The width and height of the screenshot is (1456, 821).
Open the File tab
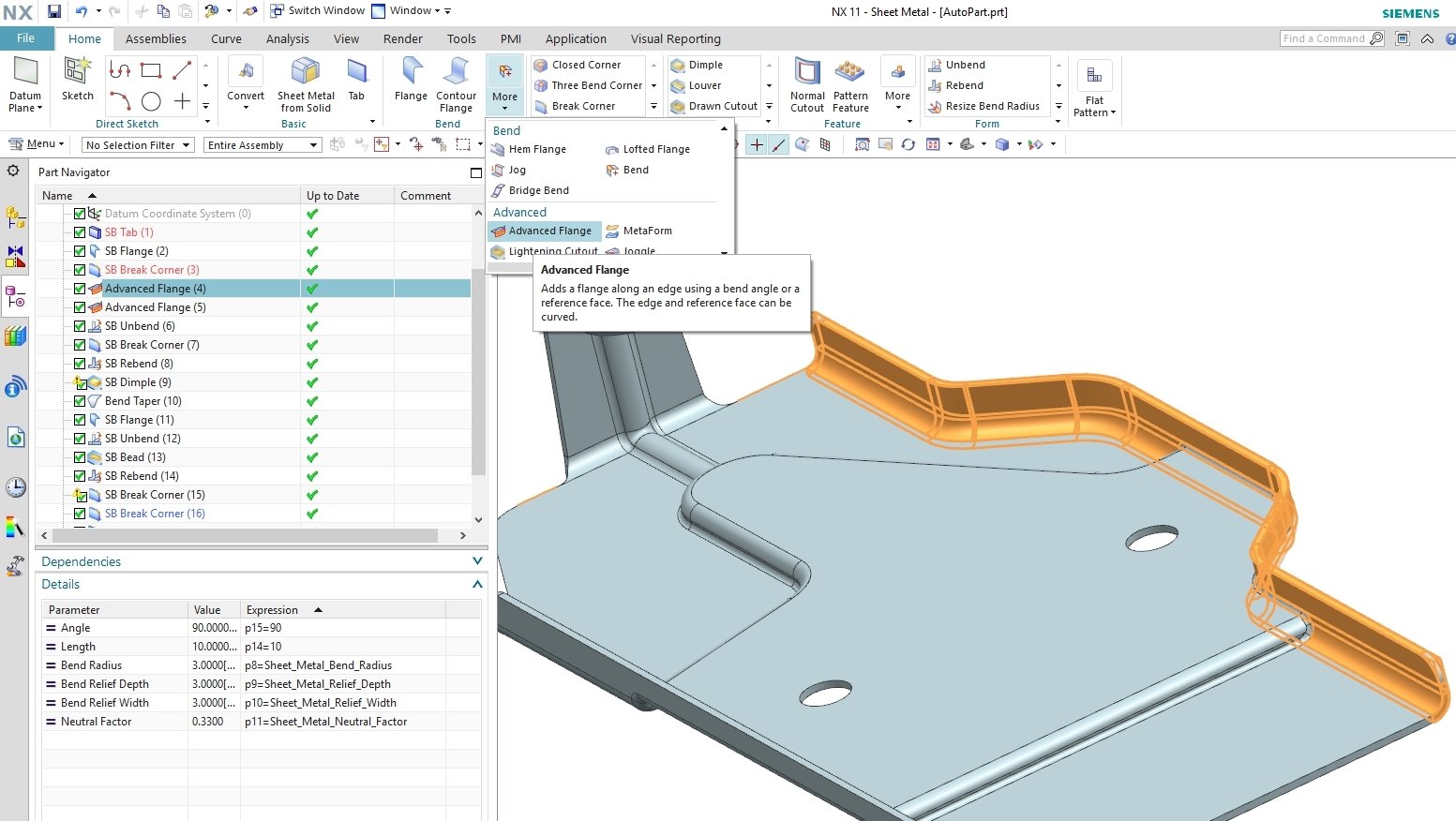coord(25,38)
